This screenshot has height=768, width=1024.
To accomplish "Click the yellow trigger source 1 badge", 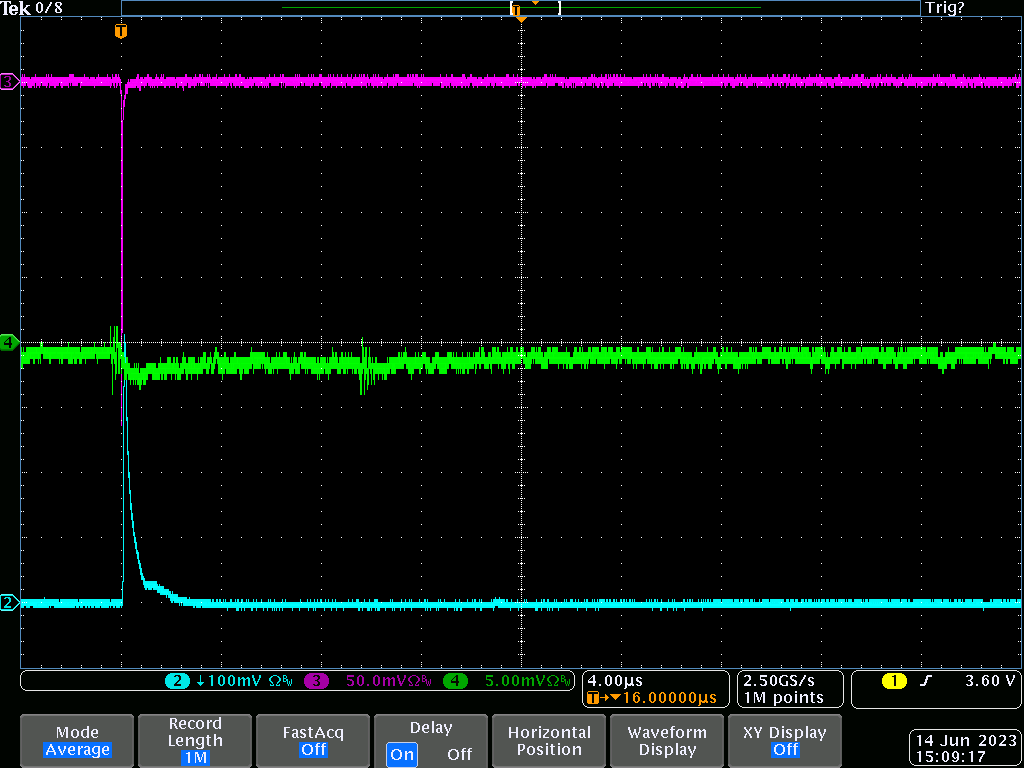I will pos(893,681).
